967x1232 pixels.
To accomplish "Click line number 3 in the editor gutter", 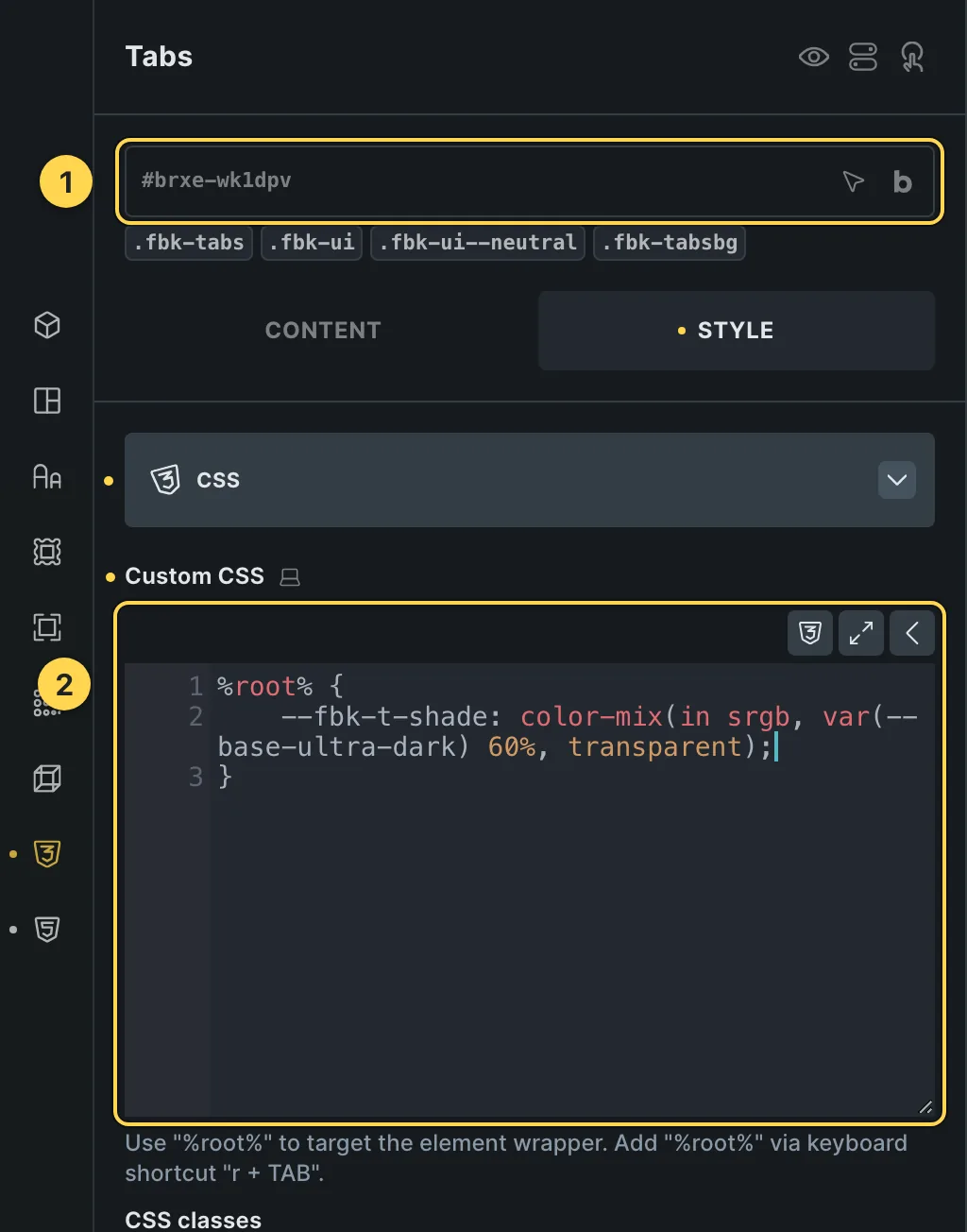I will [195, 777].
